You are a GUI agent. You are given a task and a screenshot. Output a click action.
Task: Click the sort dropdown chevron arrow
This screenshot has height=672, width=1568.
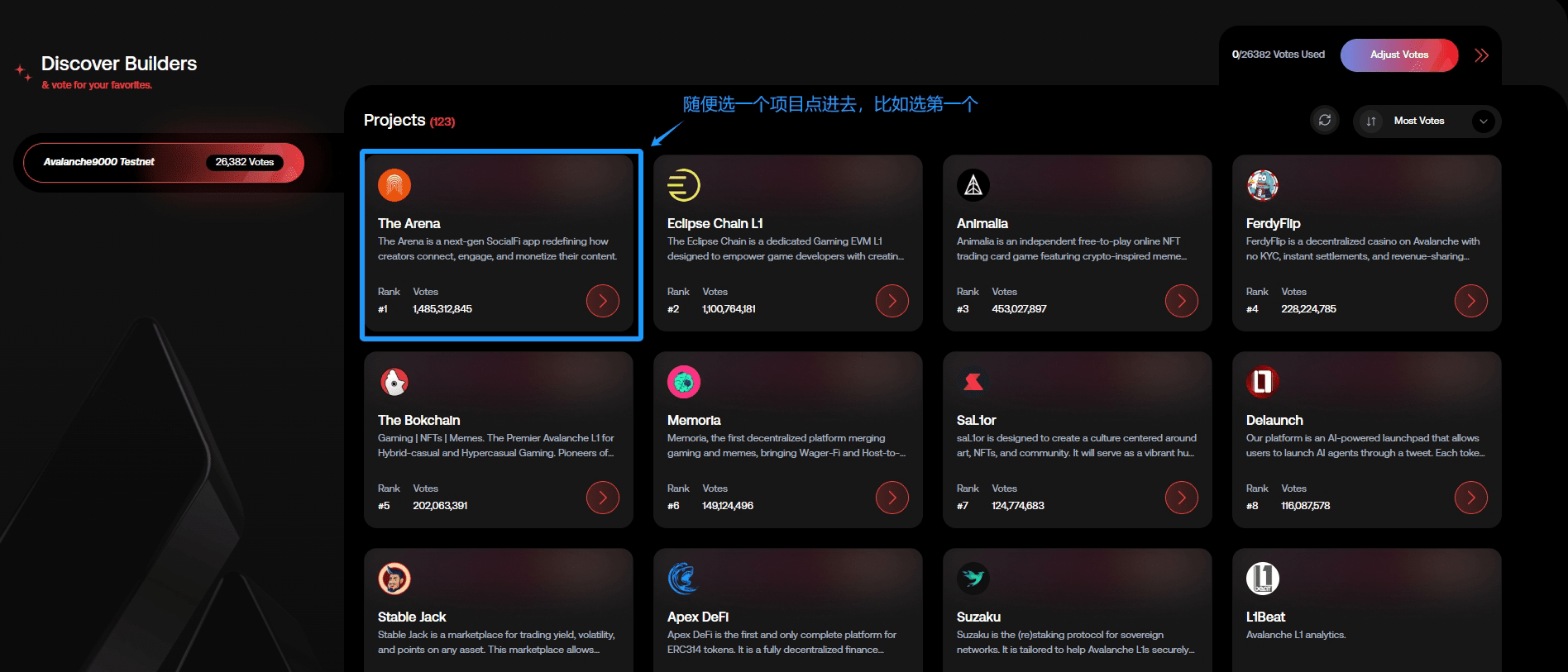(1484, 122)
